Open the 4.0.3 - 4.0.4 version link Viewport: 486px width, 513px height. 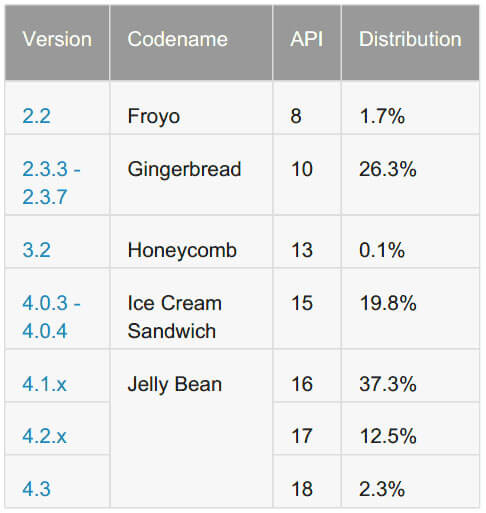[x=51, y=317]
